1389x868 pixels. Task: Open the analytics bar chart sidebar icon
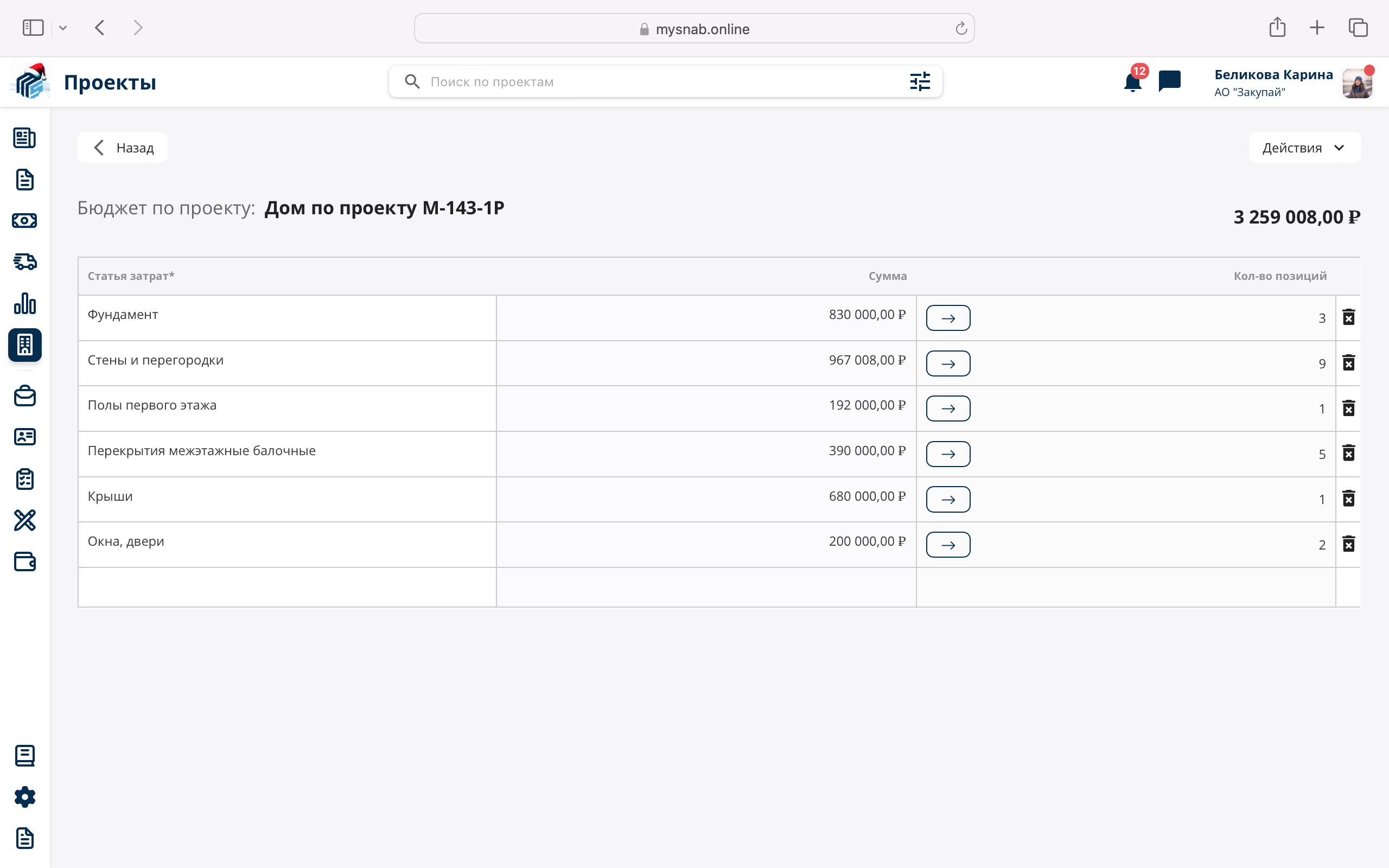[x=24, y=303]
